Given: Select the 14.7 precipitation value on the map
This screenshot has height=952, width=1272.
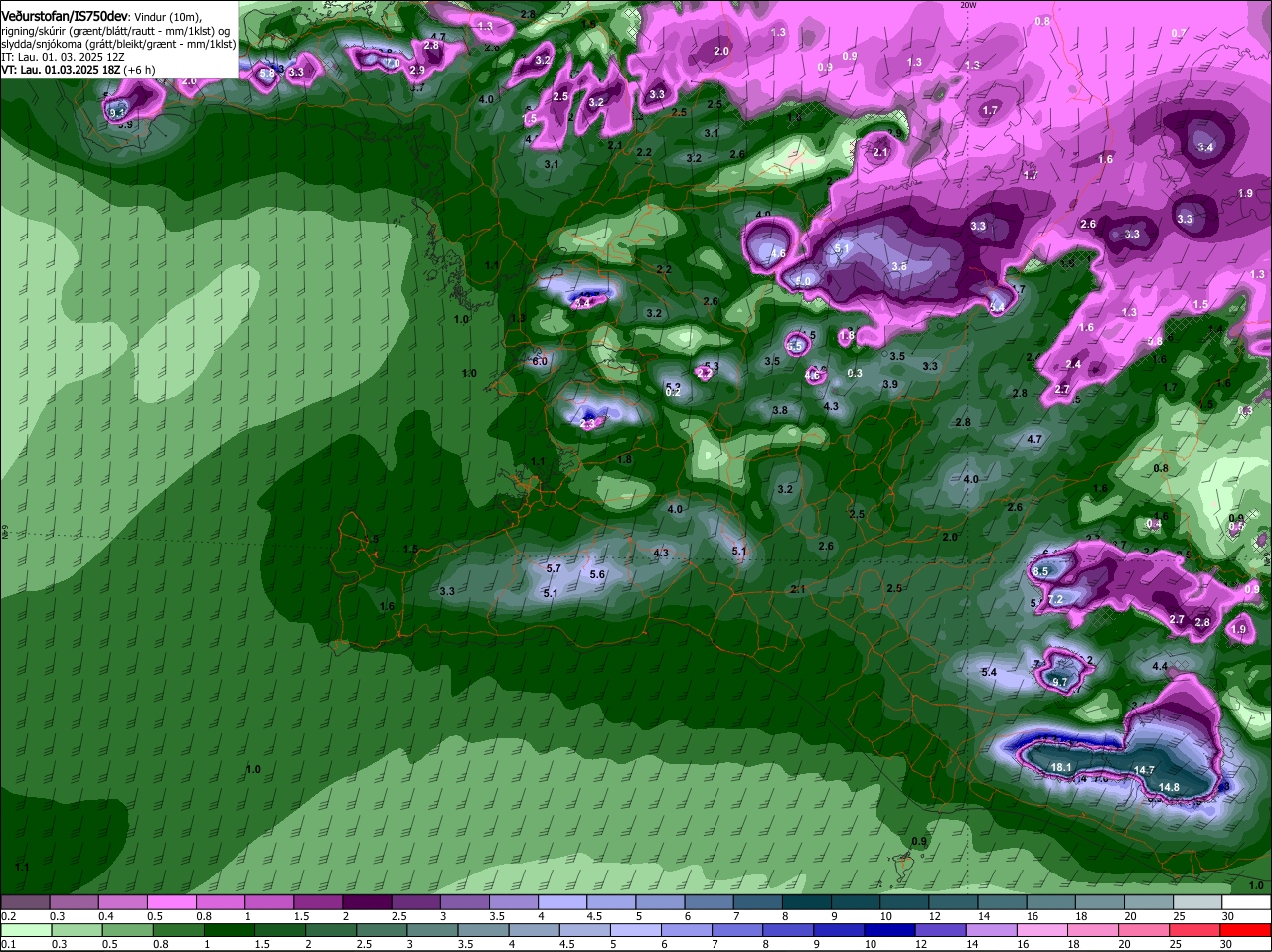Looking at the screenshot, I should [1144, 770].
